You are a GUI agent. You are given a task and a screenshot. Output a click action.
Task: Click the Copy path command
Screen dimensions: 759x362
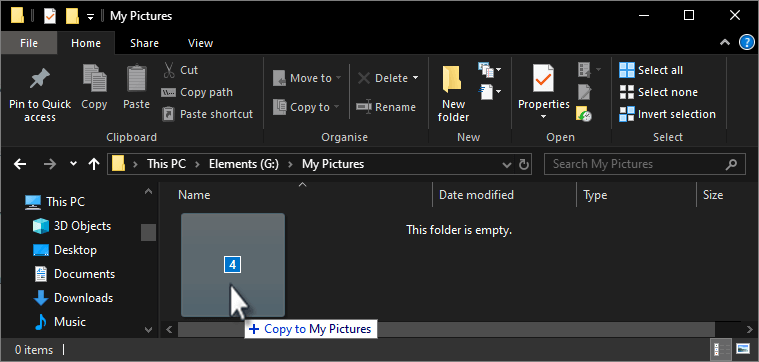point(197,92)
